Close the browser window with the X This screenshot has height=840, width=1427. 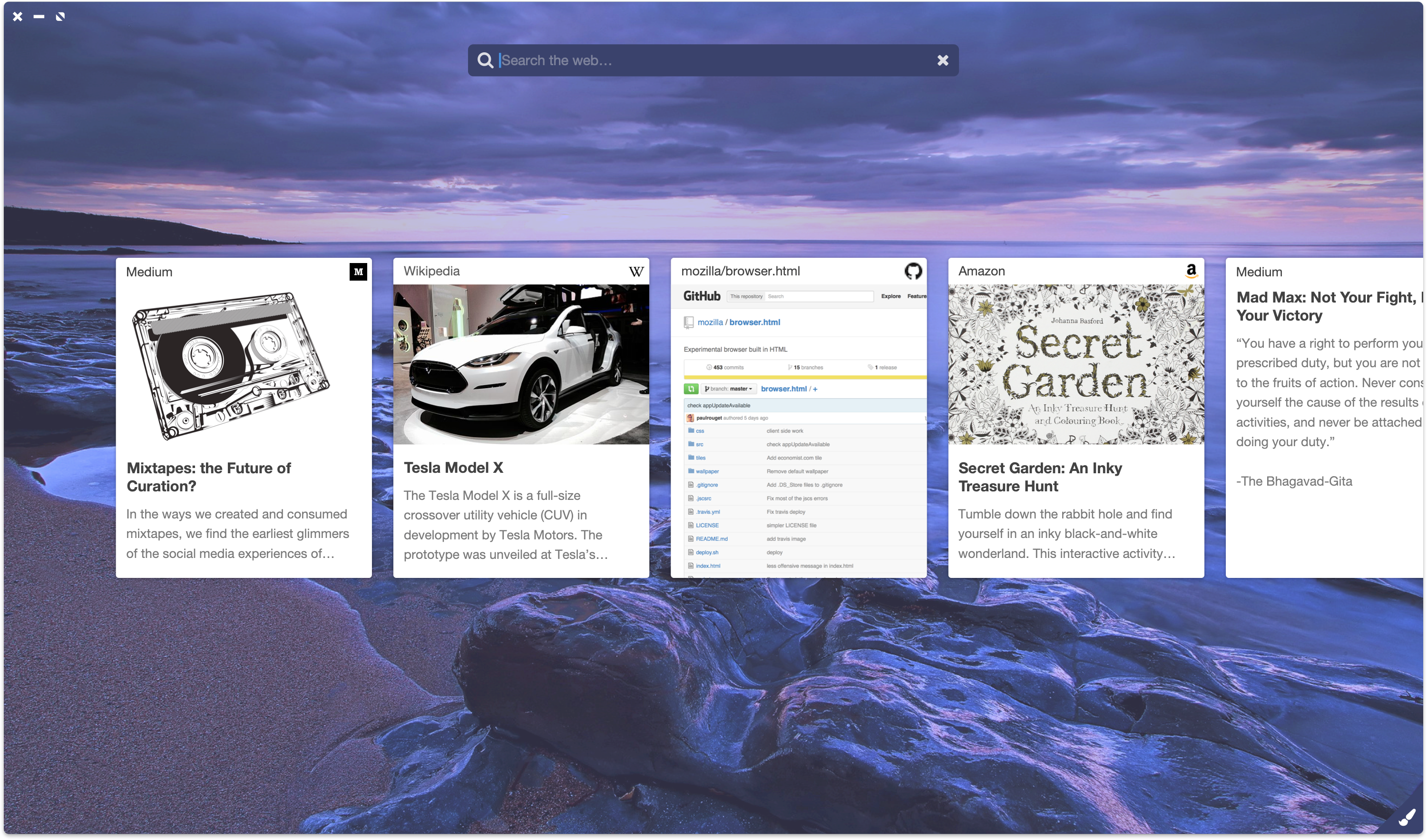coord(18,17)
